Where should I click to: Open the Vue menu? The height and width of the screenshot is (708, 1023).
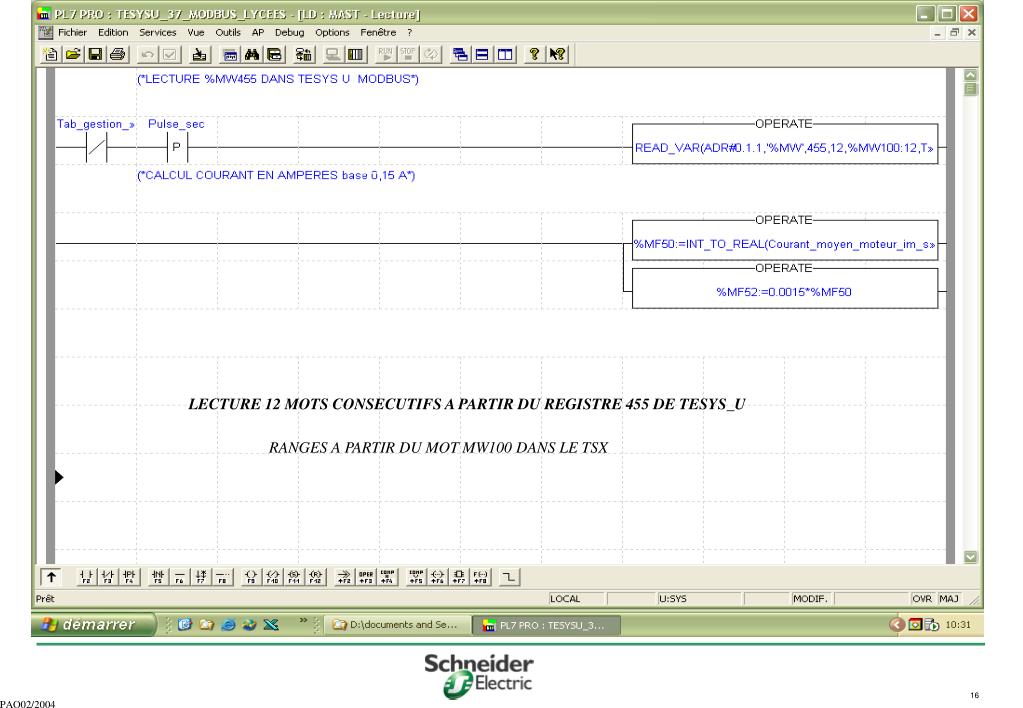click(196, 32)
